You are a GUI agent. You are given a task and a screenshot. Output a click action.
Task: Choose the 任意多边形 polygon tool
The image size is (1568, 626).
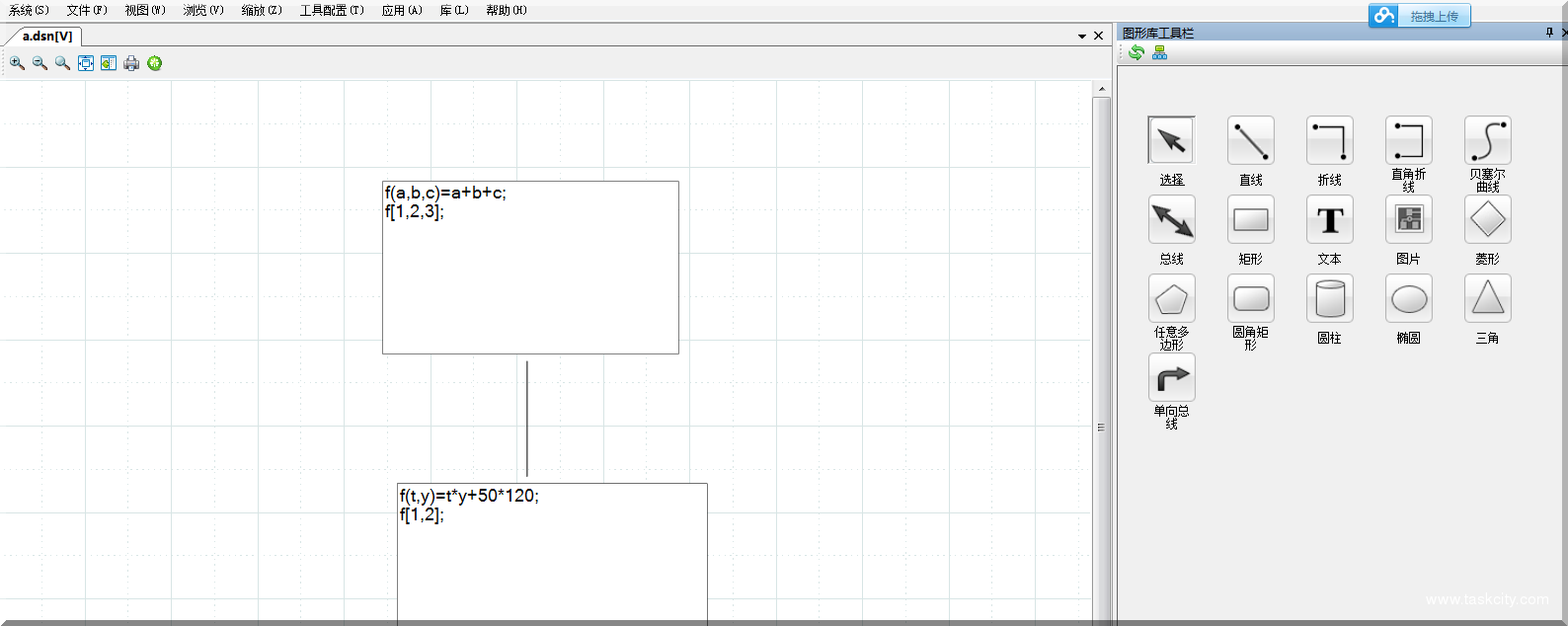(1171, 299)
